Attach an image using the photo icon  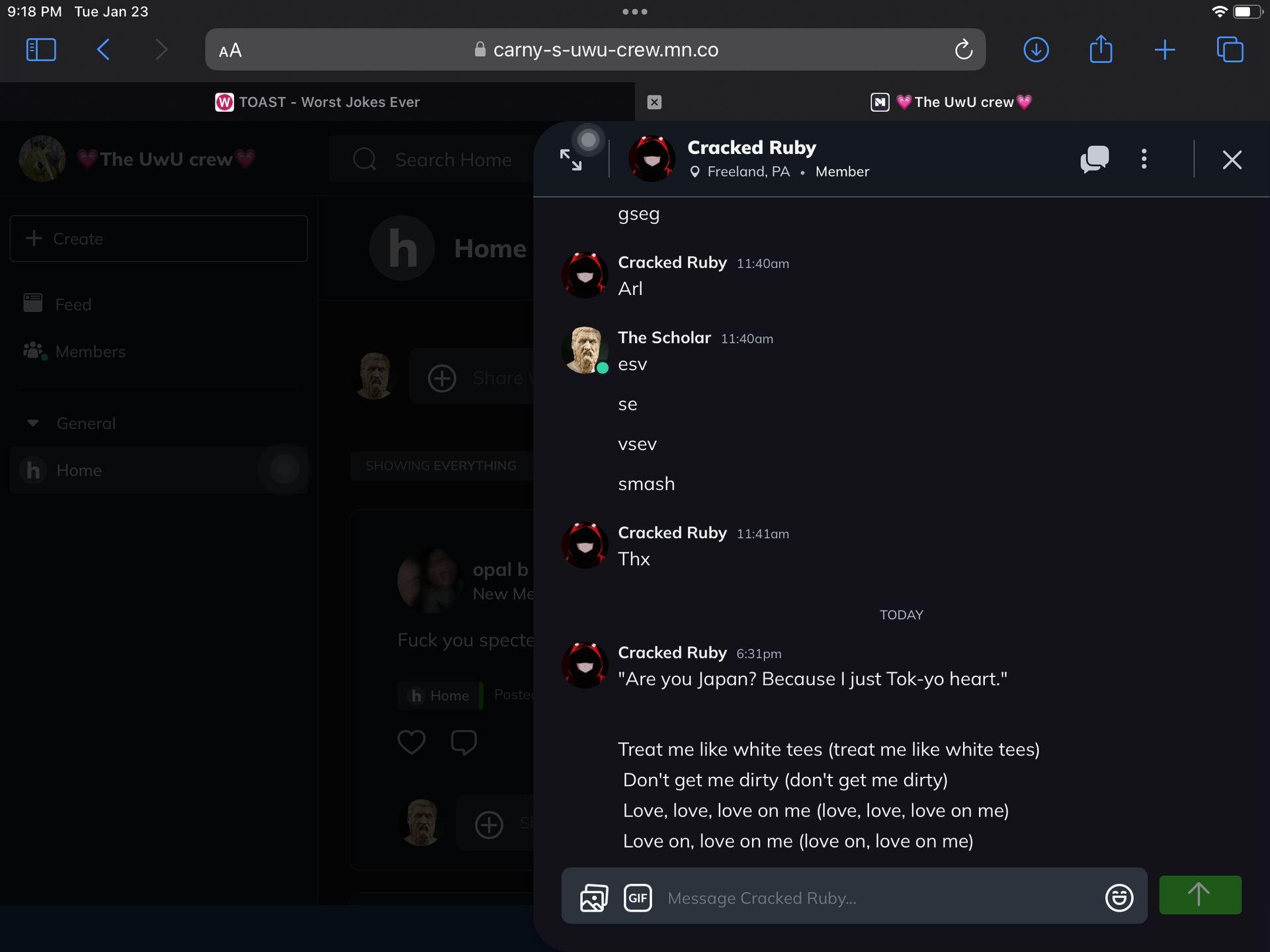(x=593, y=897)
